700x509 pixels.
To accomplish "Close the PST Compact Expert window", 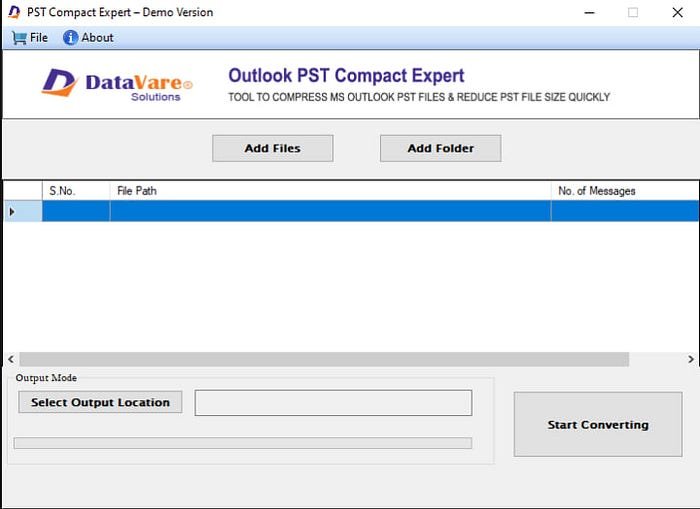I will (677, 13).
